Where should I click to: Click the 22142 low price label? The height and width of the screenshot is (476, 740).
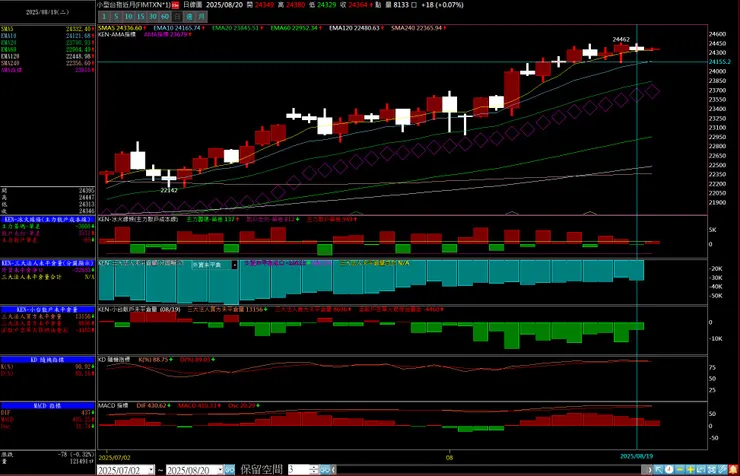tap(169, 190)
